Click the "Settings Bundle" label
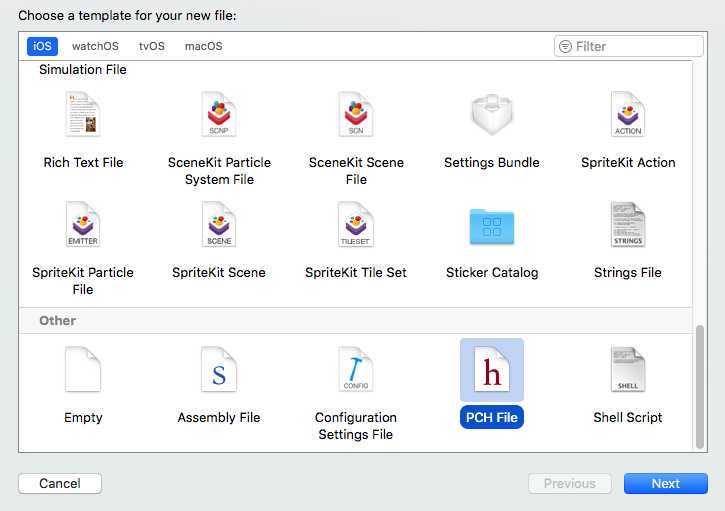The height and width of the screenshot is (511, 725). 492,162
